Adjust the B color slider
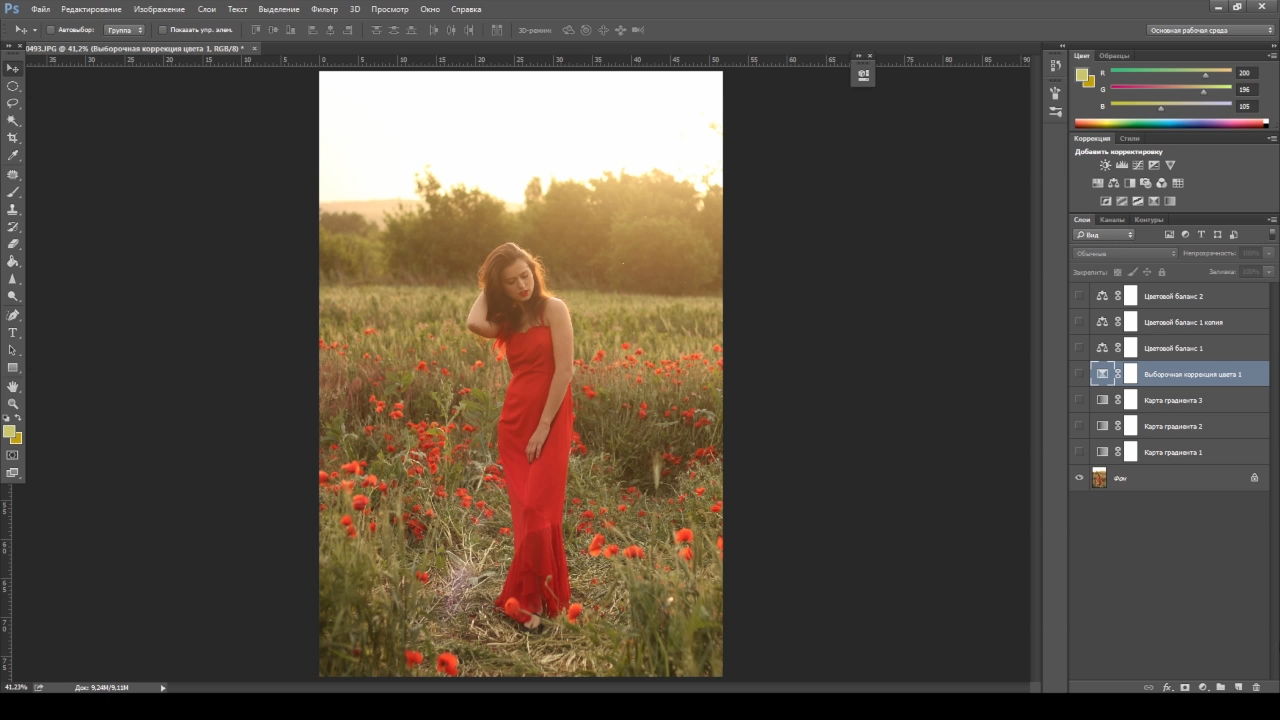Viewport: 1280px width, 720px height. point(1161,108)
